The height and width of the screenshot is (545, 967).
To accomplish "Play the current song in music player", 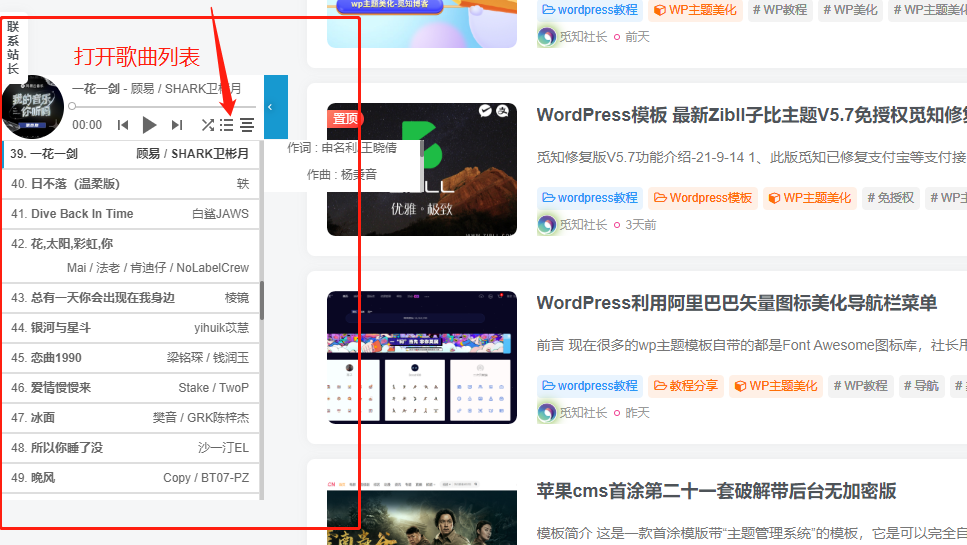I will (x=149, y=125).
